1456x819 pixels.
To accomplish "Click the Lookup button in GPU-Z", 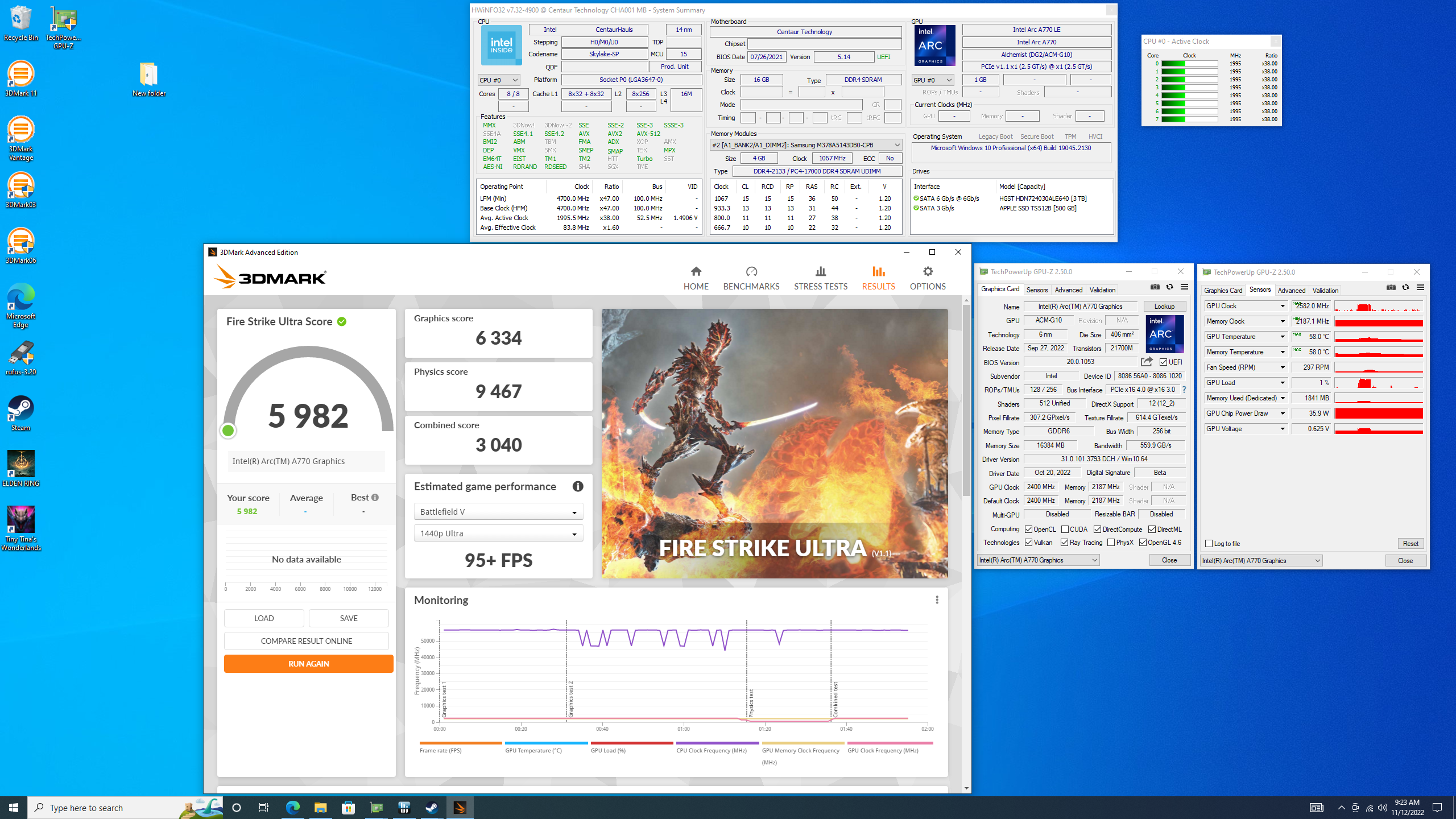I will 1164,307.
